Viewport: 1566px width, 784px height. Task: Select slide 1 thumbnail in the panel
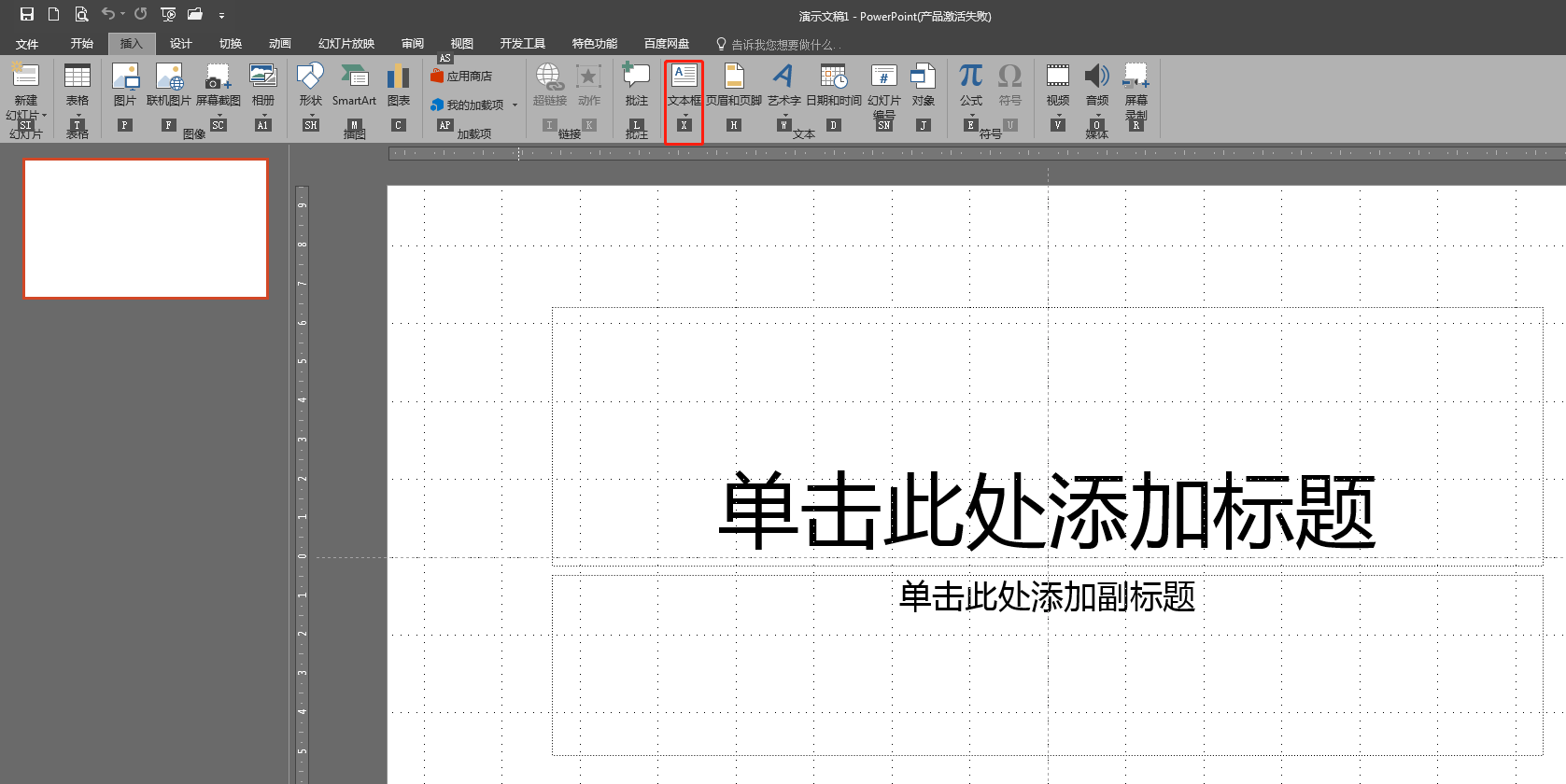pyautogui.click(x=146, y=229)
